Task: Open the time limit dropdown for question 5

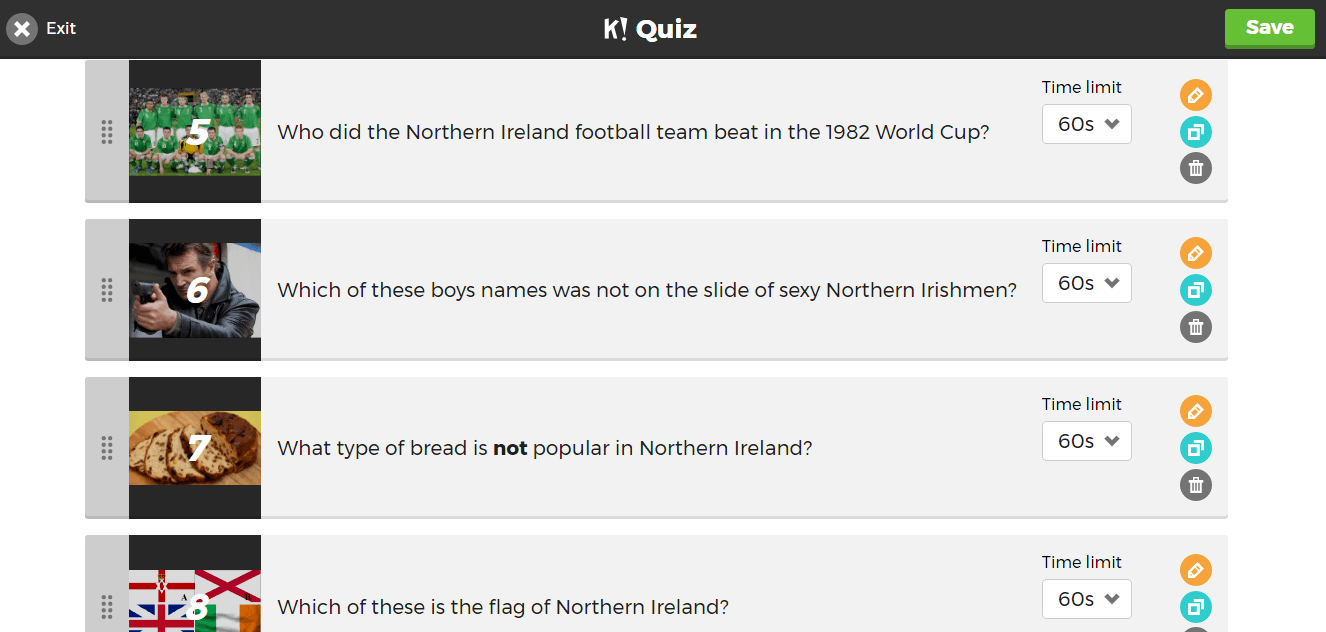Action: coord(1087,124)
